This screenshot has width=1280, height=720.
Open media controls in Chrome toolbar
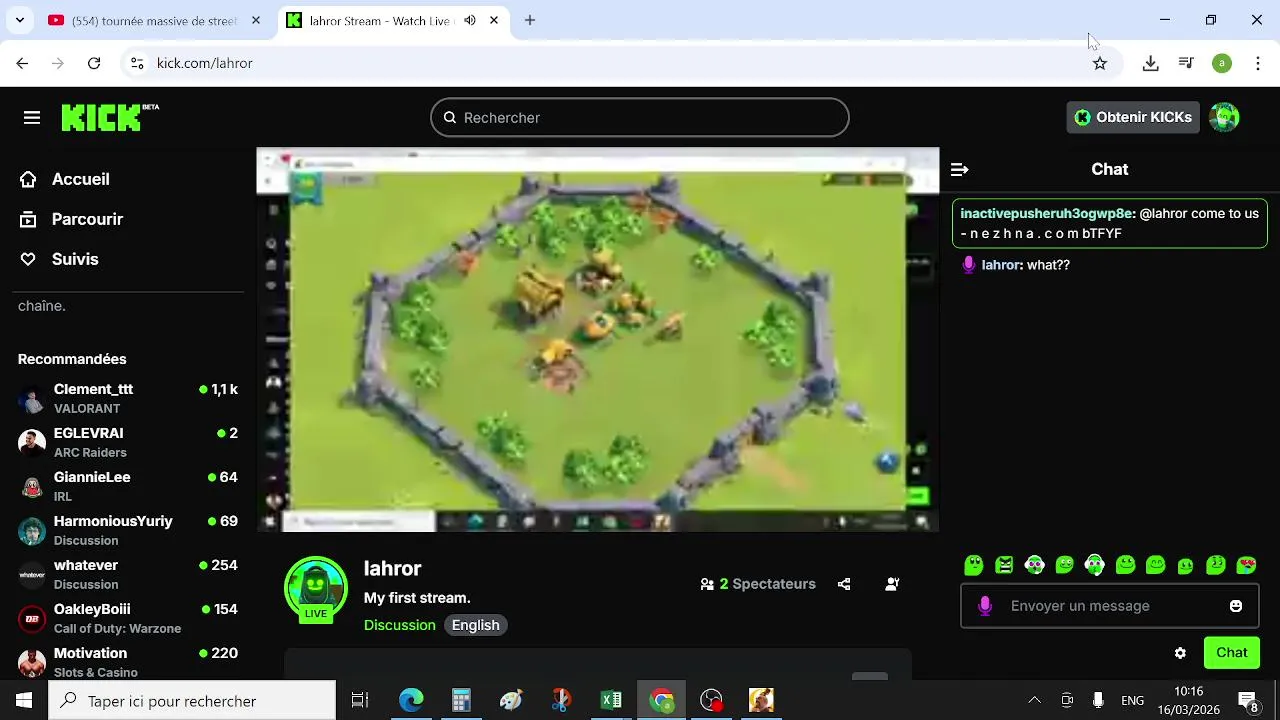pos(1186,63)
